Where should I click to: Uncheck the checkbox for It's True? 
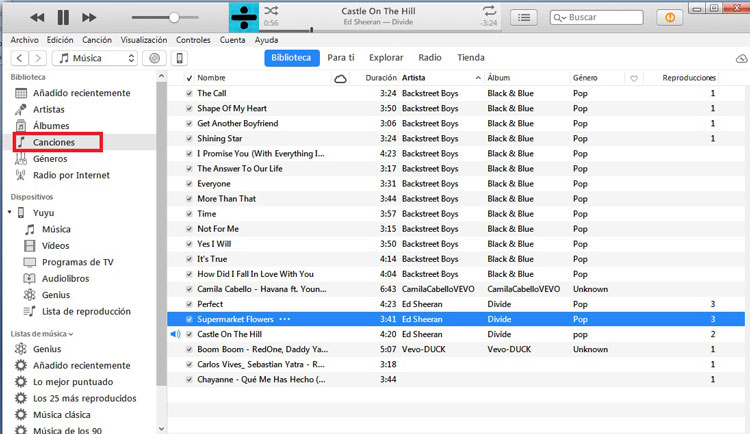click(x=189, y=259)
